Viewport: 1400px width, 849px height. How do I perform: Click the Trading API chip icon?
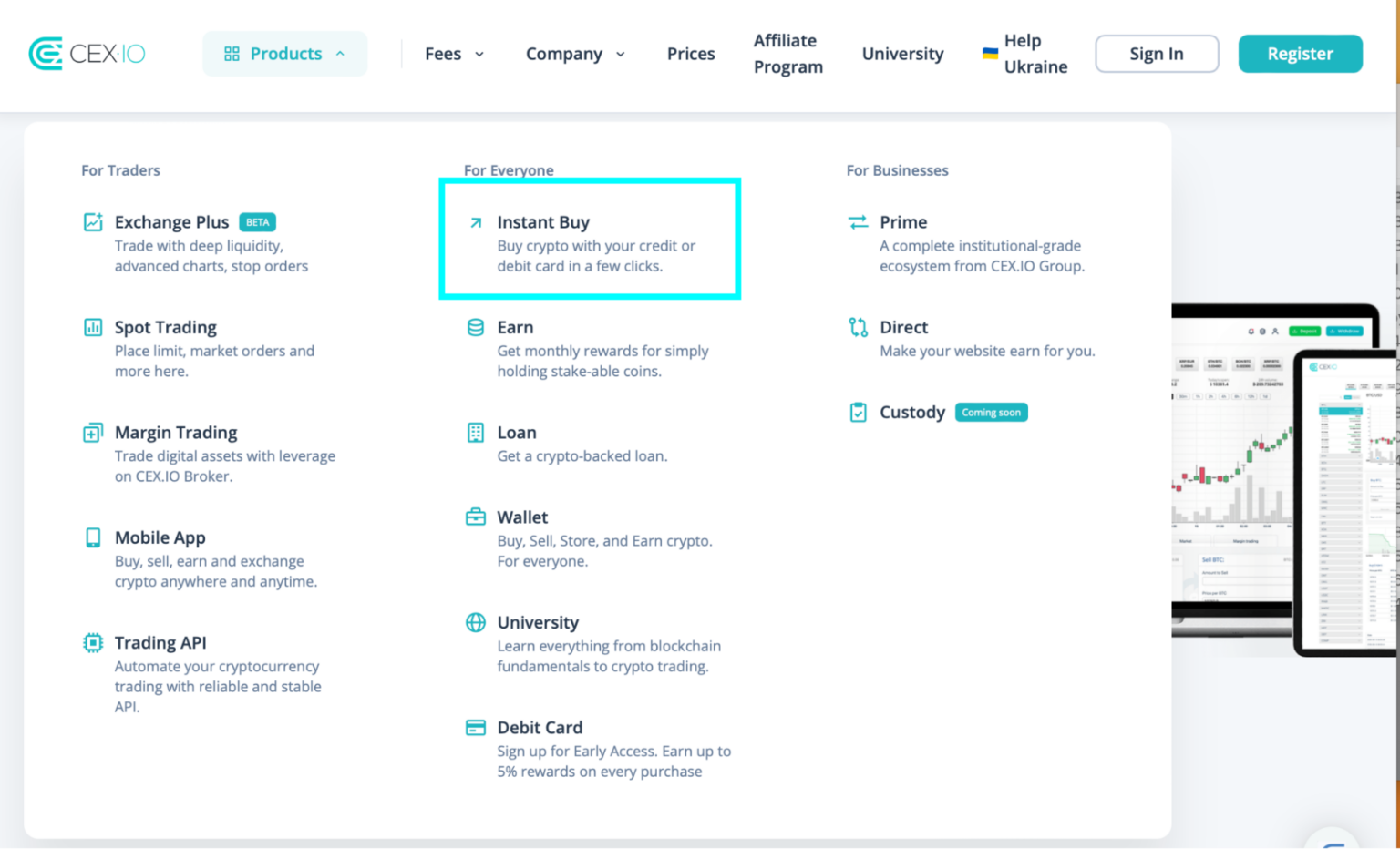[x=92, y=642]
